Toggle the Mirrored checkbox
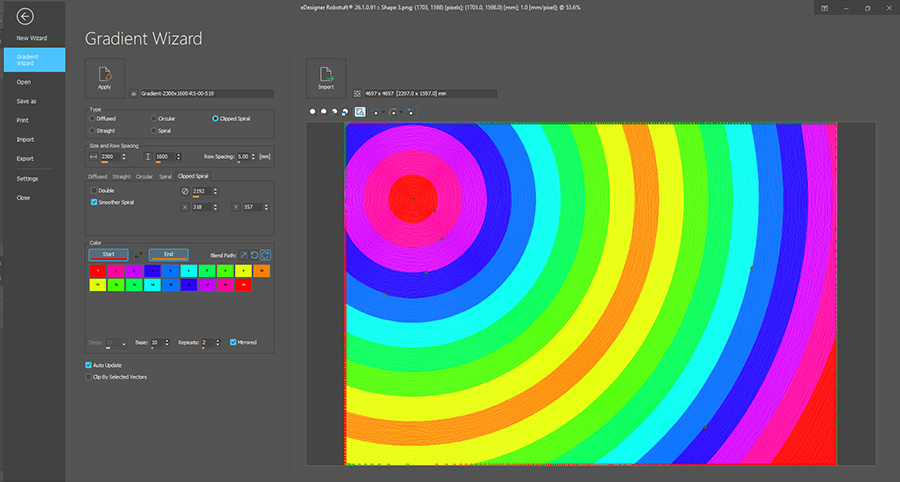This screenshot has width=900, height=482. click(233, 343)
